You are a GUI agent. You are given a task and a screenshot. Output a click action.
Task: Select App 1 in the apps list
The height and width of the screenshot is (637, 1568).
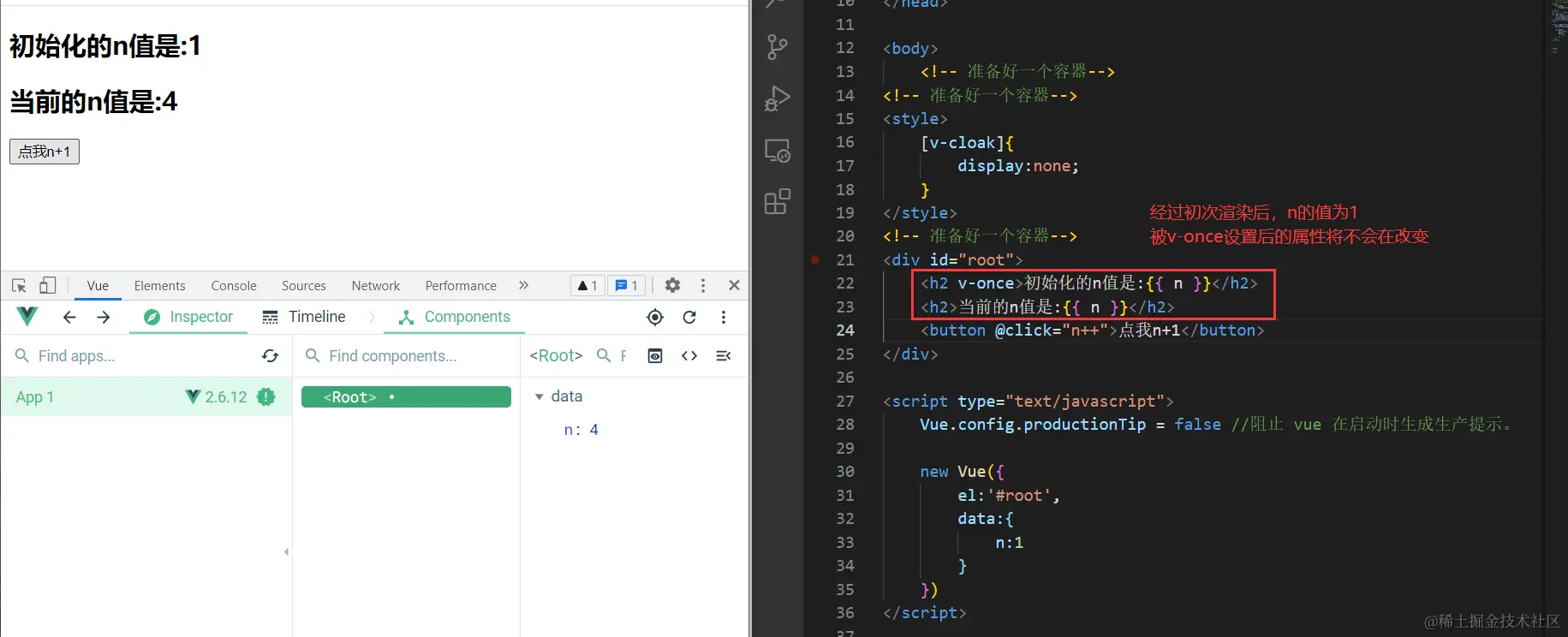146,397
